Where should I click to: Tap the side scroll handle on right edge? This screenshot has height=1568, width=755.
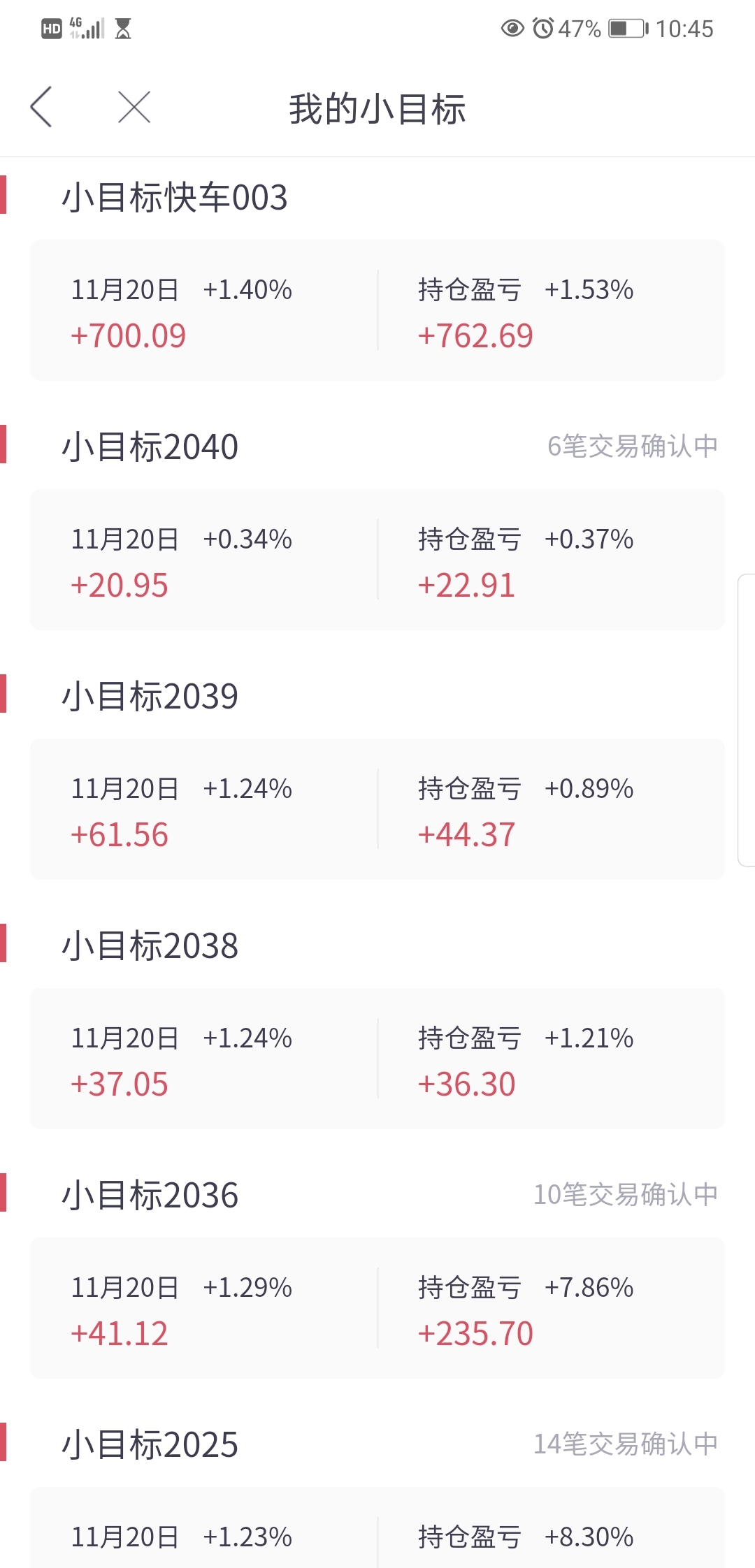747,720
